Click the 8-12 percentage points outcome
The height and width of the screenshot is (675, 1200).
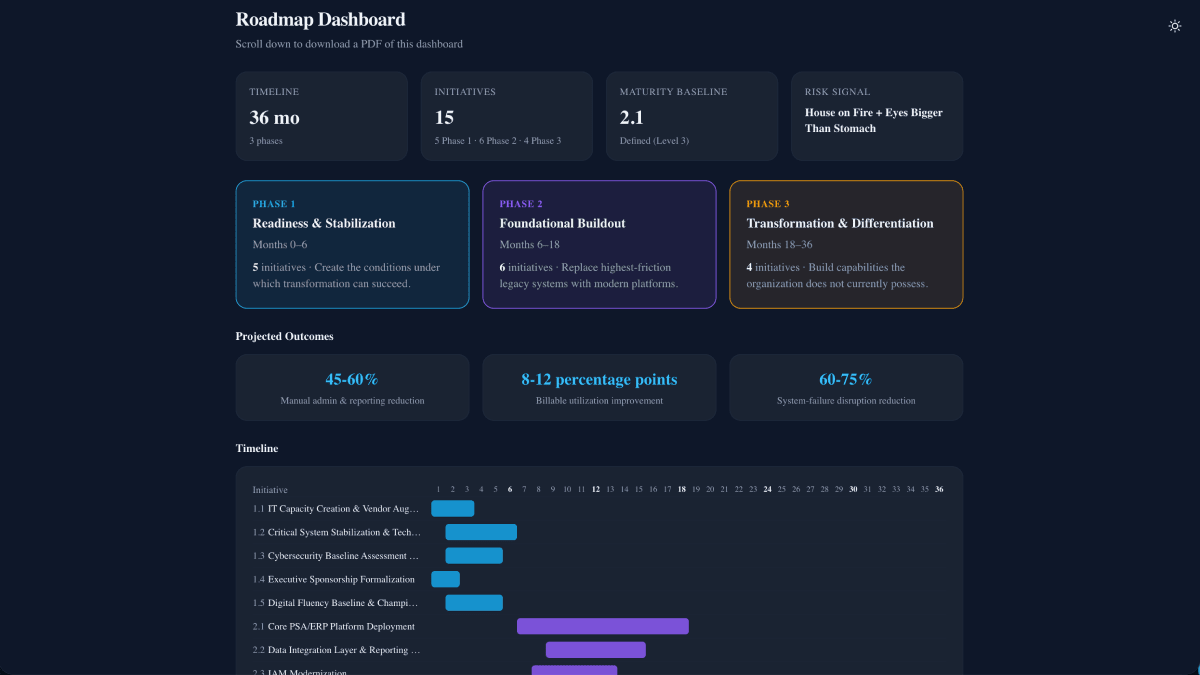pos(599,387)
